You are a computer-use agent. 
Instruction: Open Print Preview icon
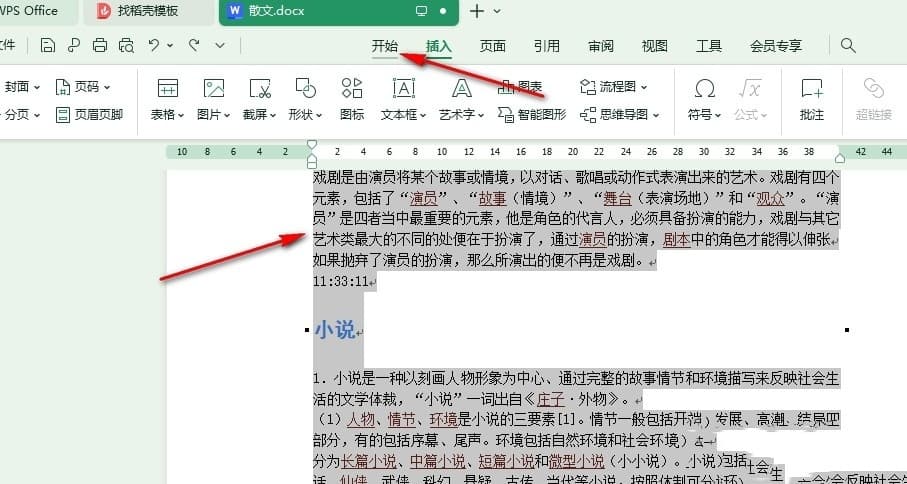point(126,45)
